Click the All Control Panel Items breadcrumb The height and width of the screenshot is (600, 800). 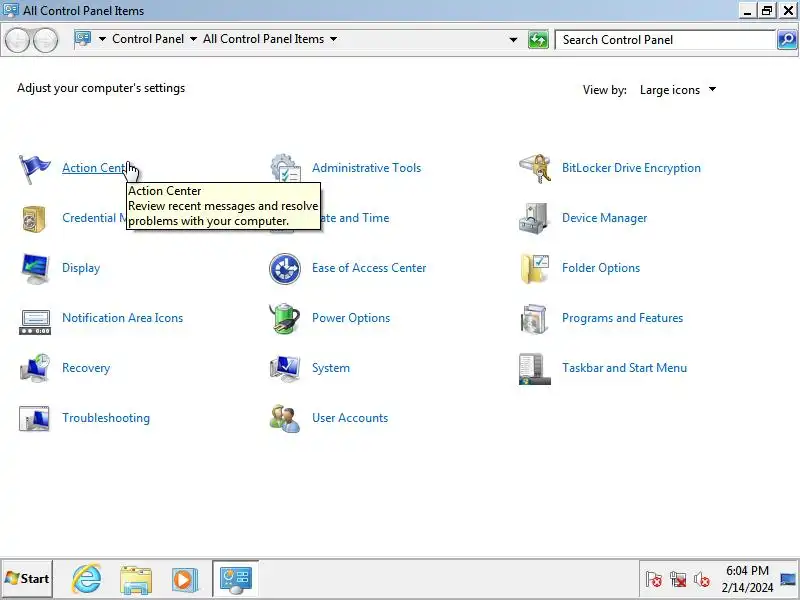point(263,39)
